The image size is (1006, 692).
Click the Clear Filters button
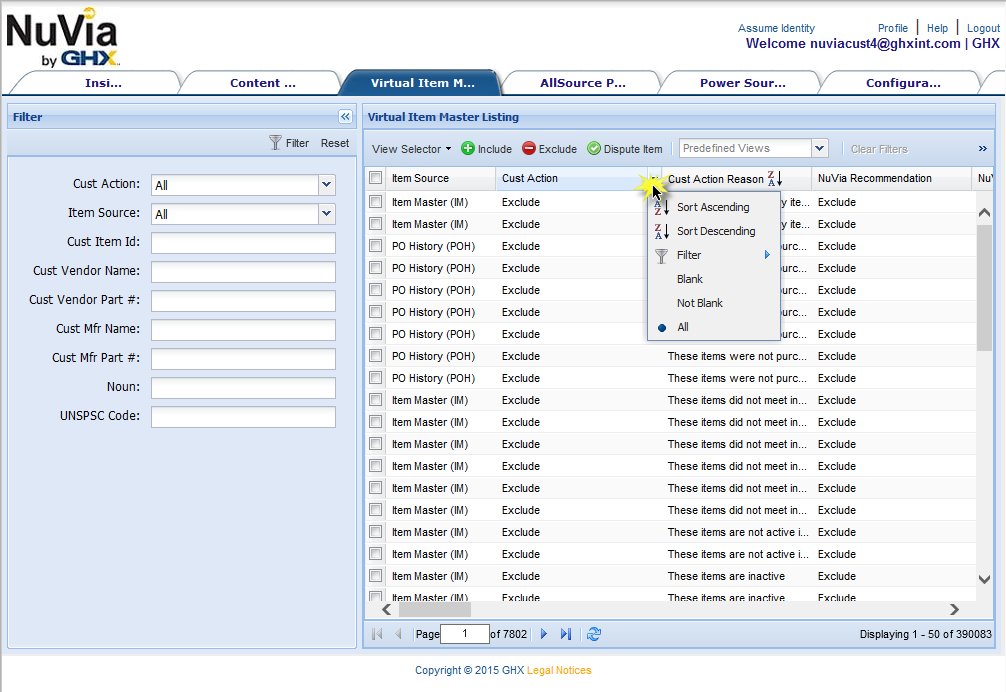pos(879,149)
